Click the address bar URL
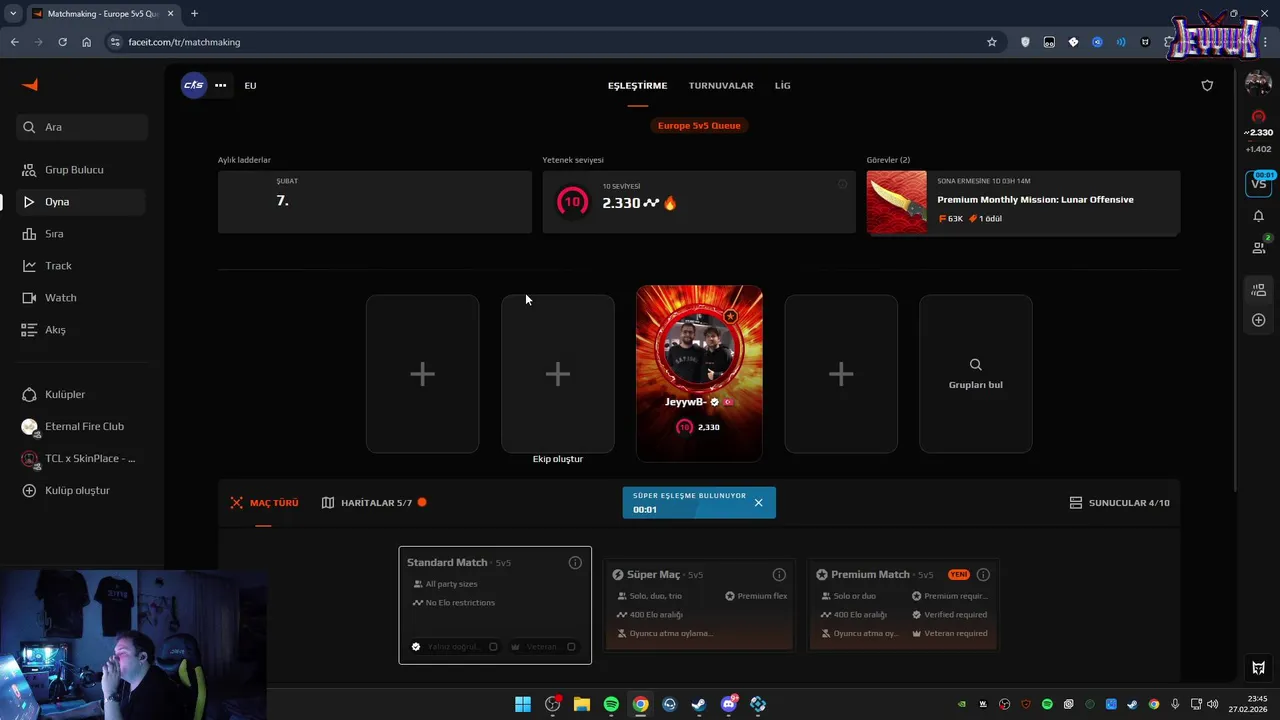The width and height of the screenshot is (1280, 720). click(184, 42)
